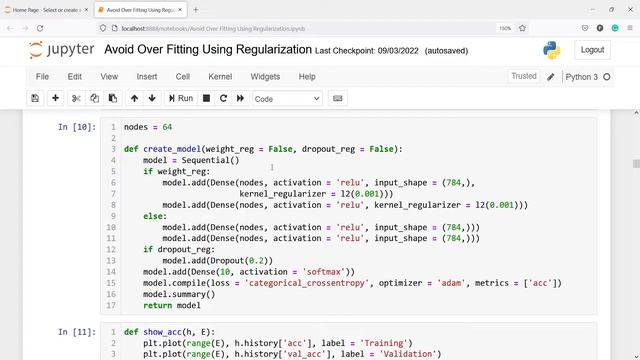Open the View menu
Image resolution: width=640 pixels, height=360 pixels.
coord(109,77)
